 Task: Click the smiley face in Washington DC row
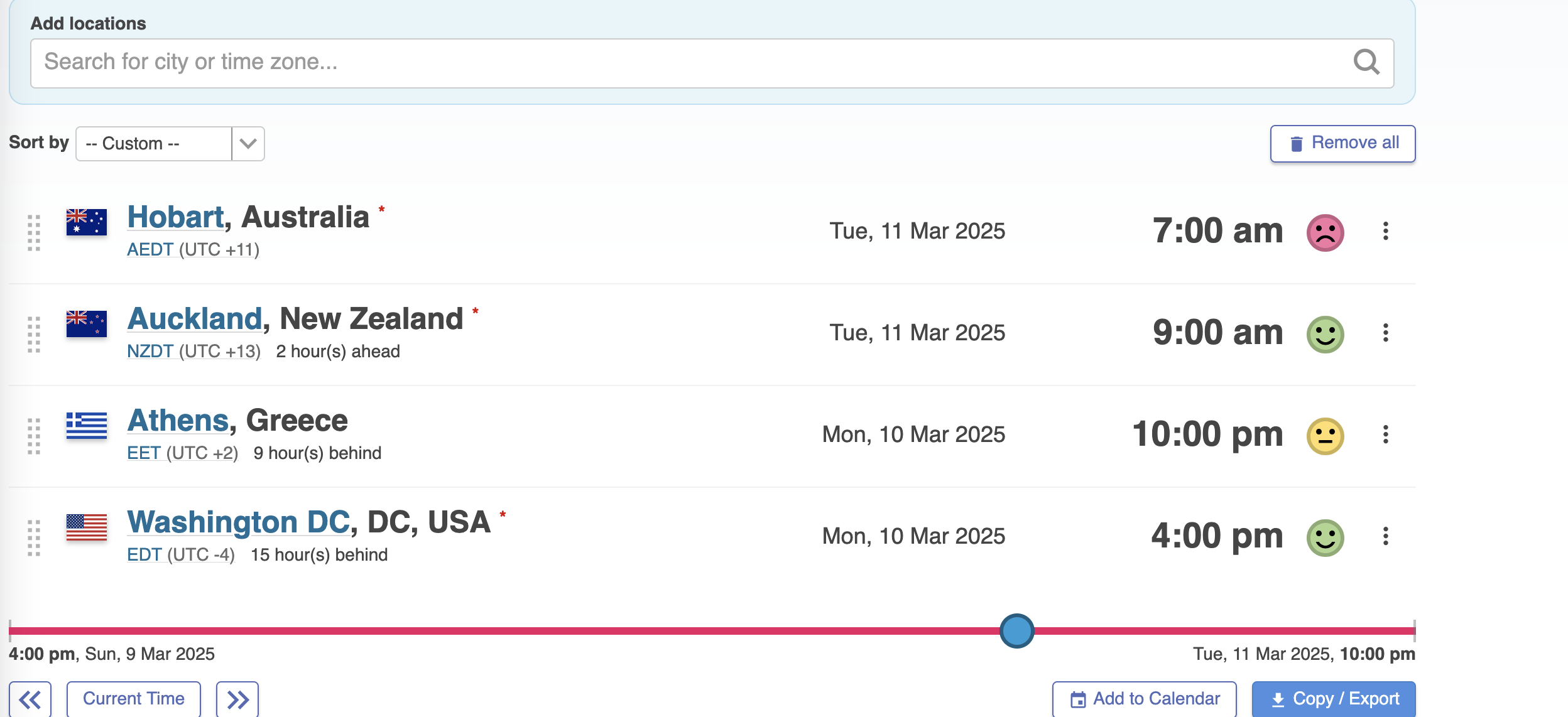(1325, 537)
